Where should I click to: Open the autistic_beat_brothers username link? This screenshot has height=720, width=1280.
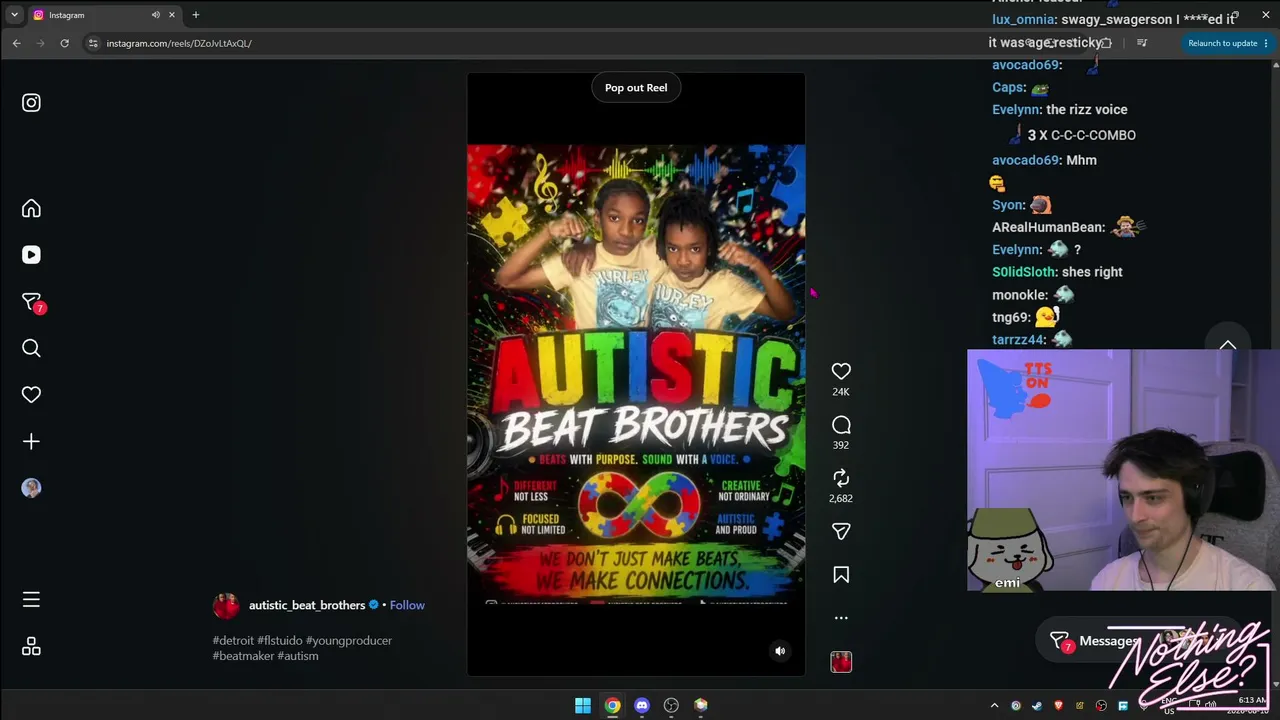click(307, 605)
